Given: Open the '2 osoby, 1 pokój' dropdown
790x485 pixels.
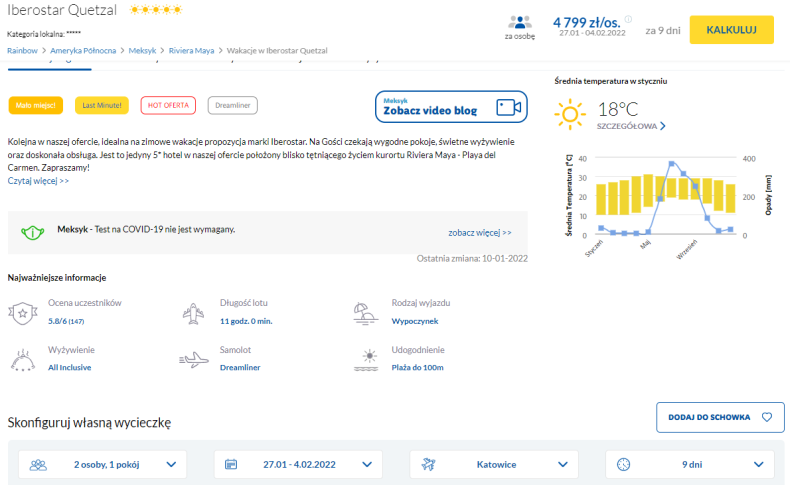Looking at the screenshot, I should click(x=102, y=464).
